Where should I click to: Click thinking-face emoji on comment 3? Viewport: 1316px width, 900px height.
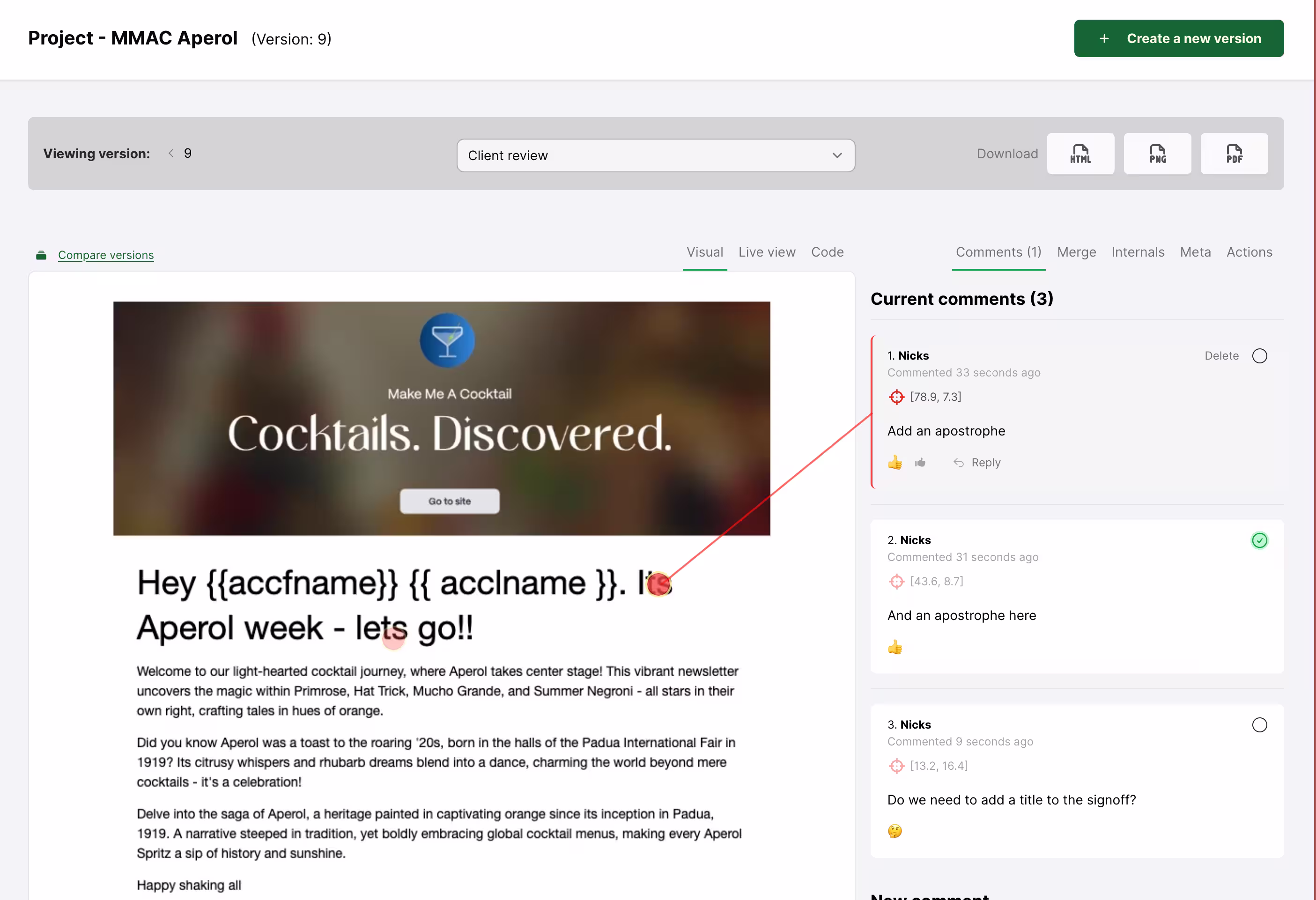pos(895,831)
